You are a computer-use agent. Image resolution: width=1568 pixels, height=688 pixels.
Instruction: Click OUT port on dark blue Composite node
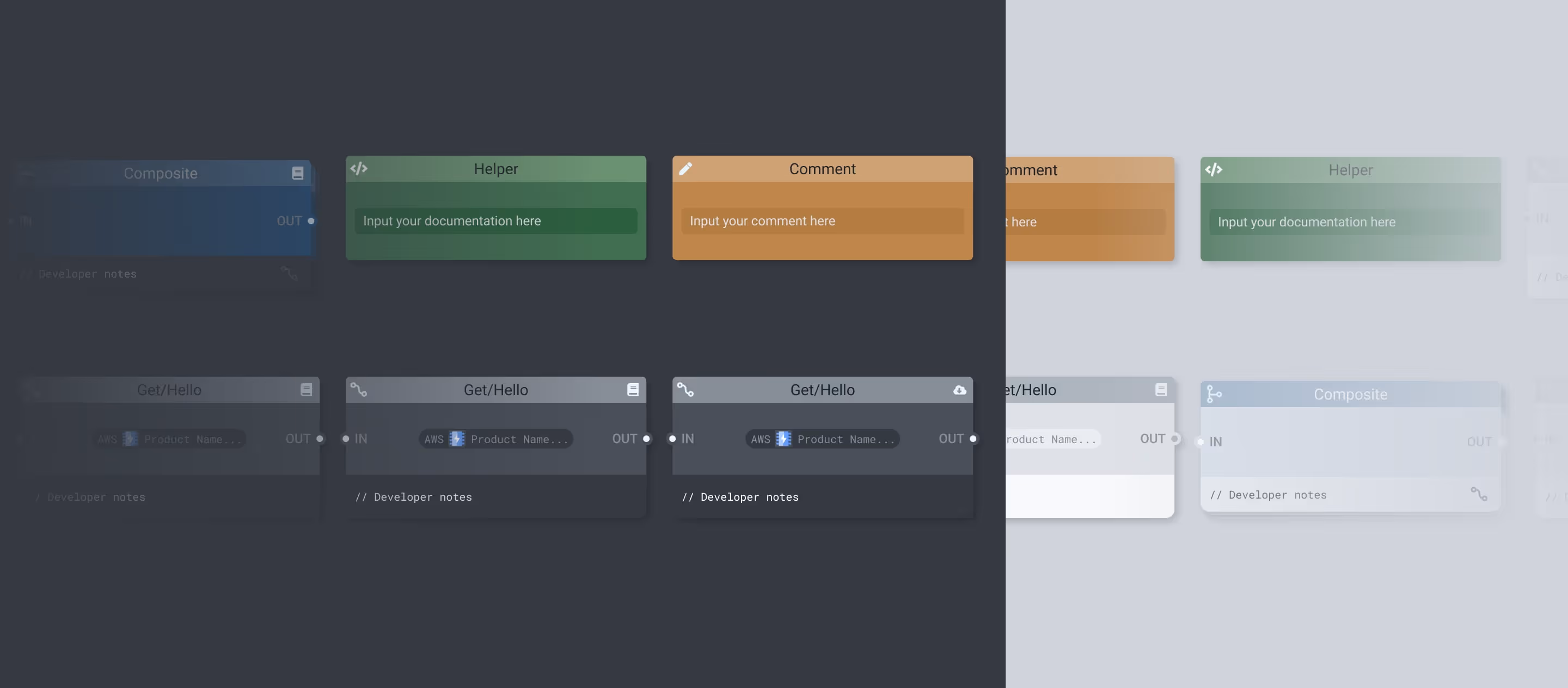pyautogui.click(x=311, y=222)
